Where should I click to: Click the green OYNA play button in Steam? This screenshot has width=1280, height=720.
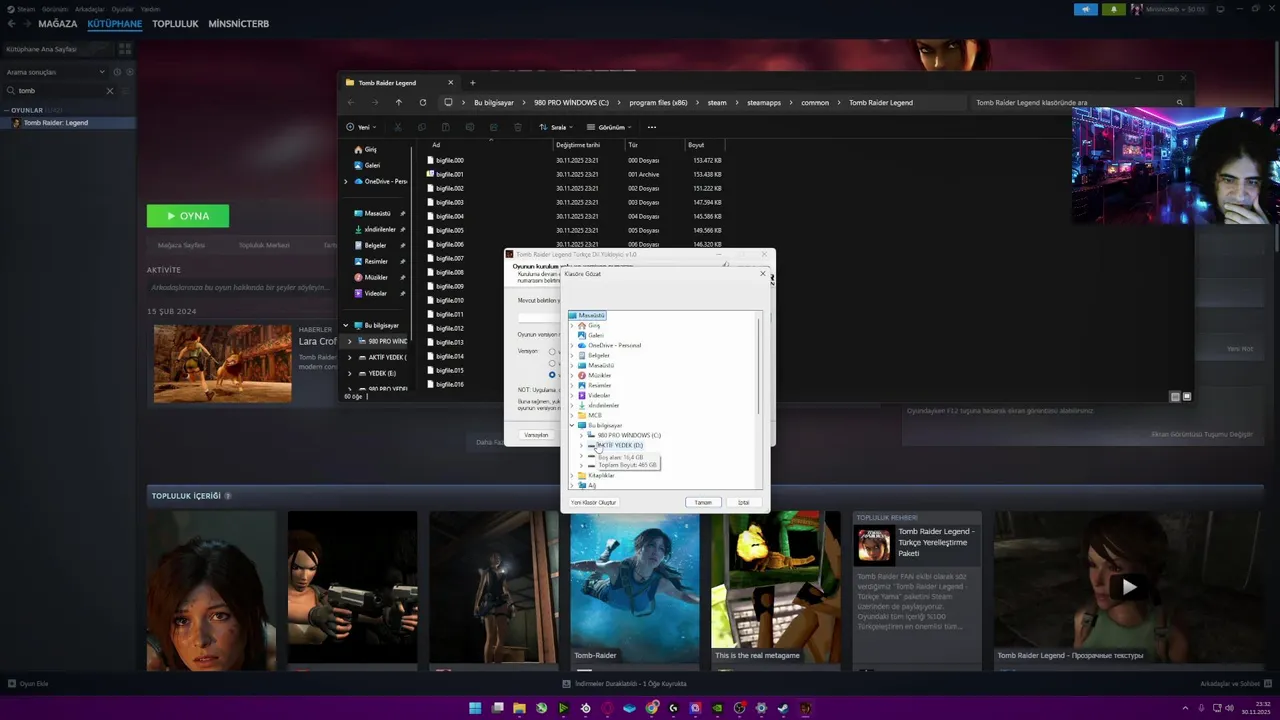pyautogui.click(x=188, y=216)
